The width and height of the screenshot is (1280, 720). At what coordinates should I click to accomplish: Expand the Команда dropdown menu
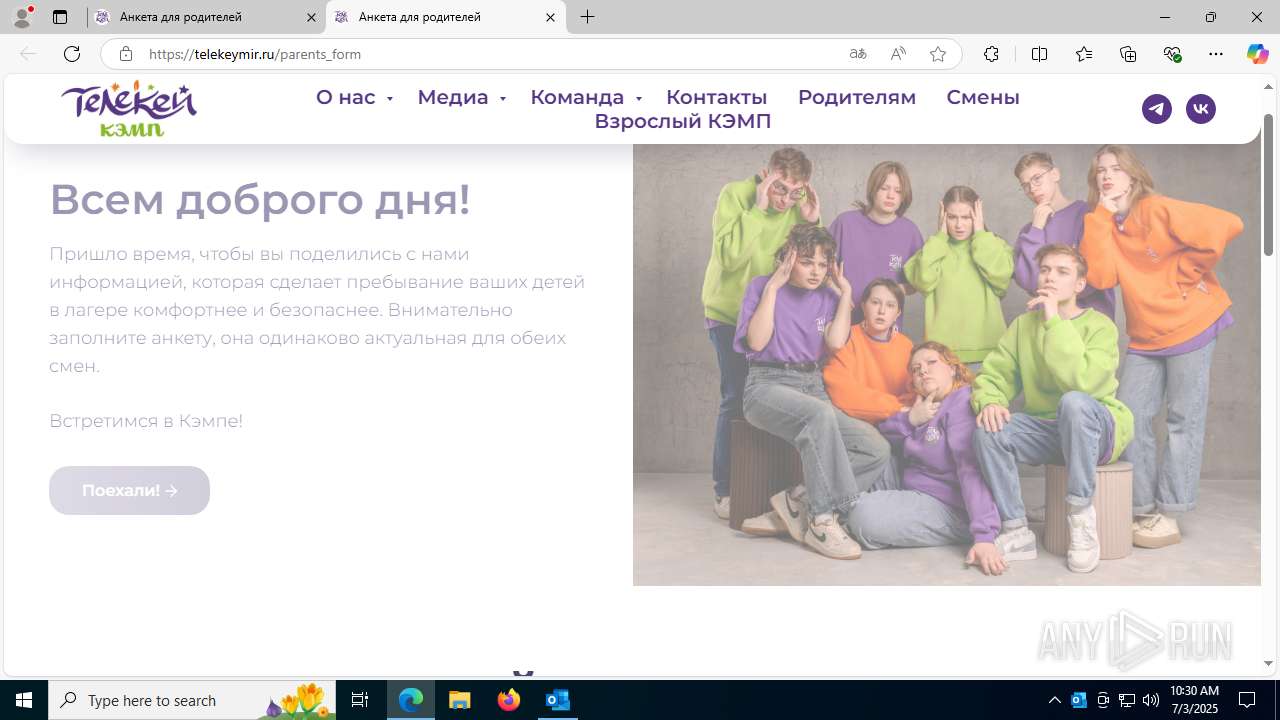click(x=586, y=97)
